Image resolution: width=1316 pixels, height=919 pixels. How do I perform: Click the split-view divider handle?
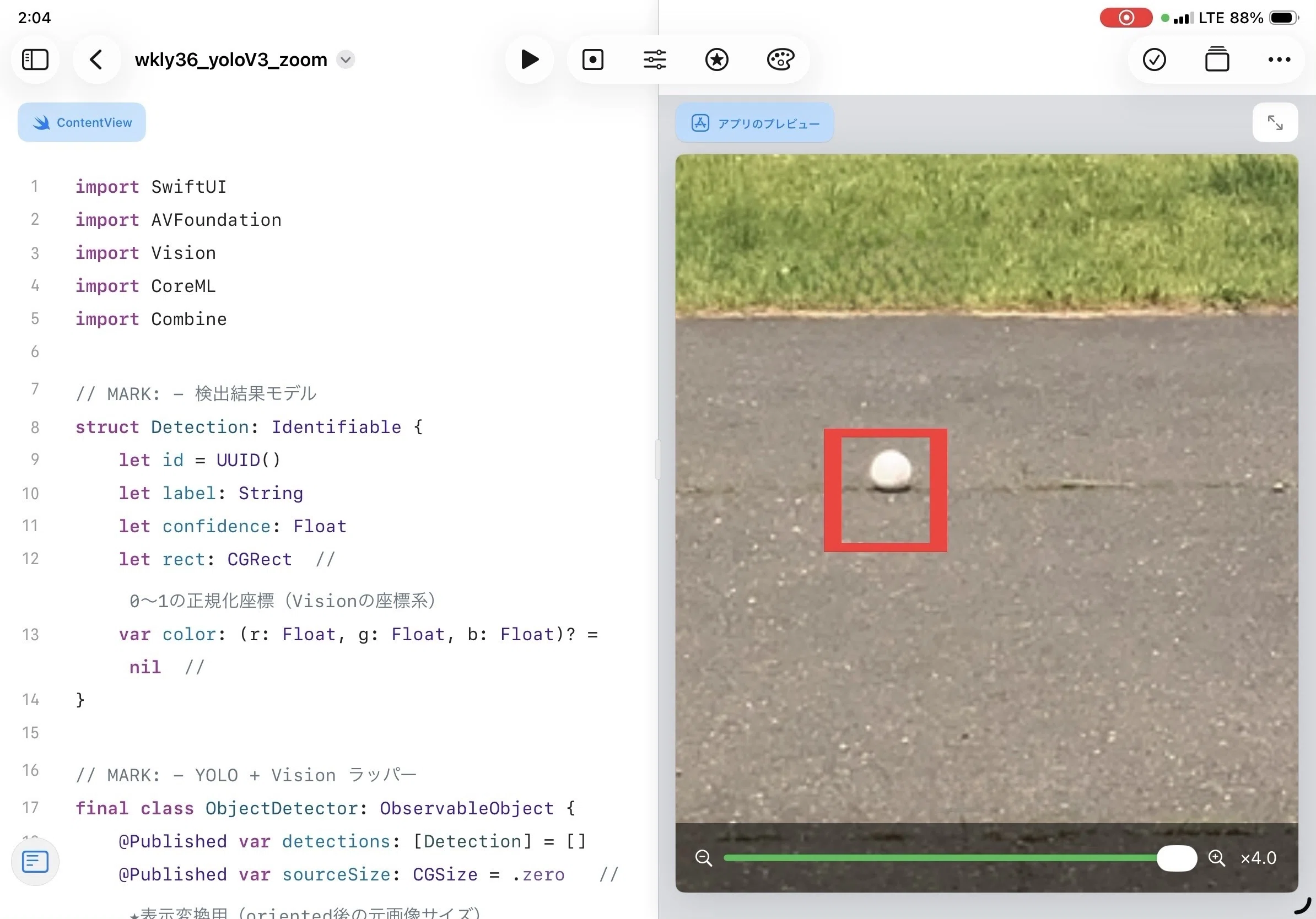click(x=657, y=459)
